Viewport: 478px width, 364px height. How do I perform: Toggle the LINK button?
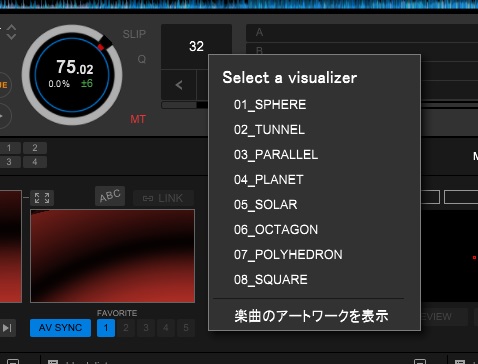click(x=163, y=198)
